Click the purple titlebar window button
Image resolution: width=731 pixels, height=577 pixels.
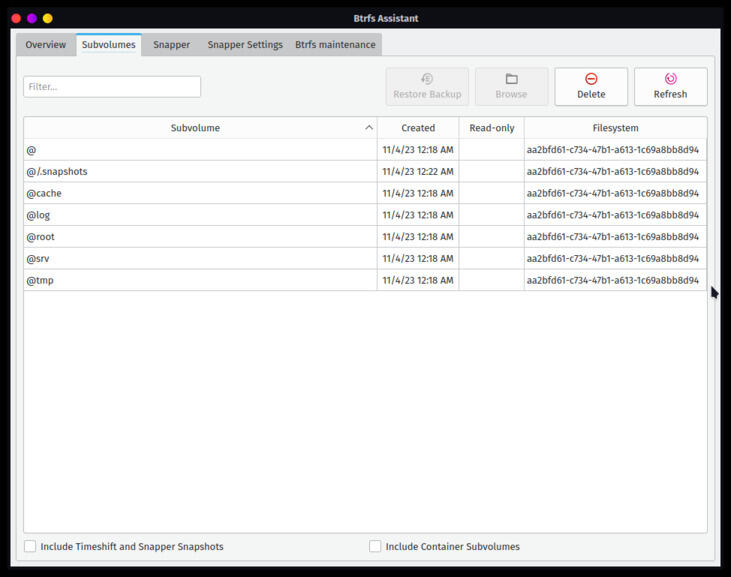pyautogui.click(x=32, y=18)
